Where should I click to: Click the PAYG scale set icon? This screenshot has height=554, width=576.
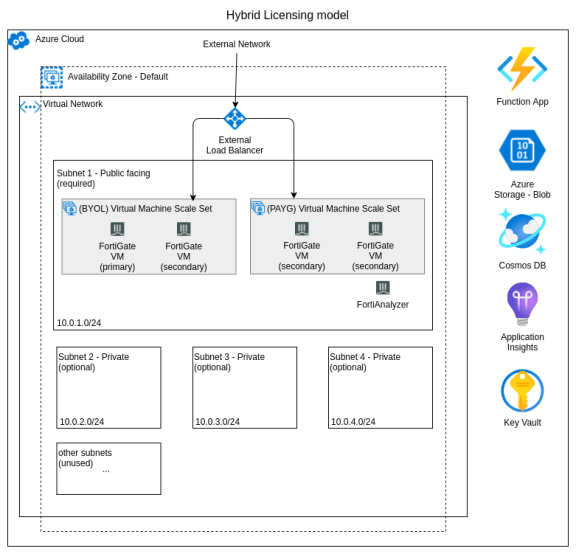click(258, 208)
